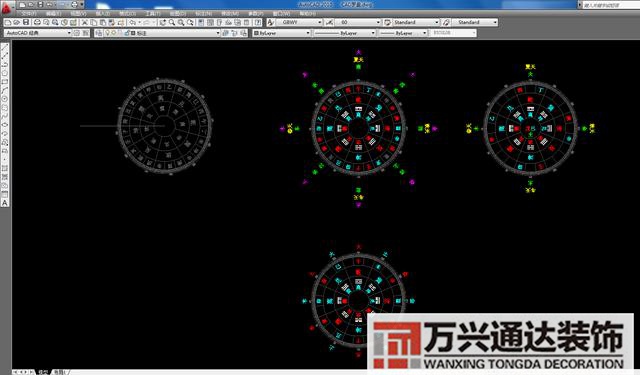The width and height of the screenshot is (640, 375).
Task: Open the Layer Properties Manager icon
Action: (98, 33)
